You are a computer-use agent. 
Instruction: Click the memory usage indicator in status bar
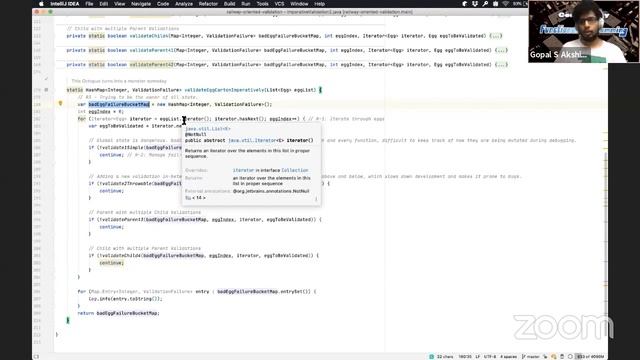589,357
